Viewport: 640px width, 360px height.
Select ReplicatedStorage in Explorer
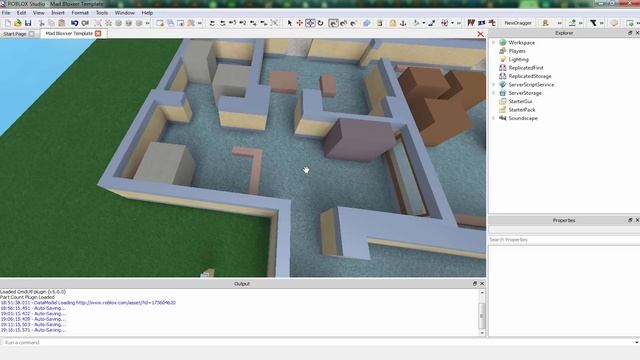[530, 76]
